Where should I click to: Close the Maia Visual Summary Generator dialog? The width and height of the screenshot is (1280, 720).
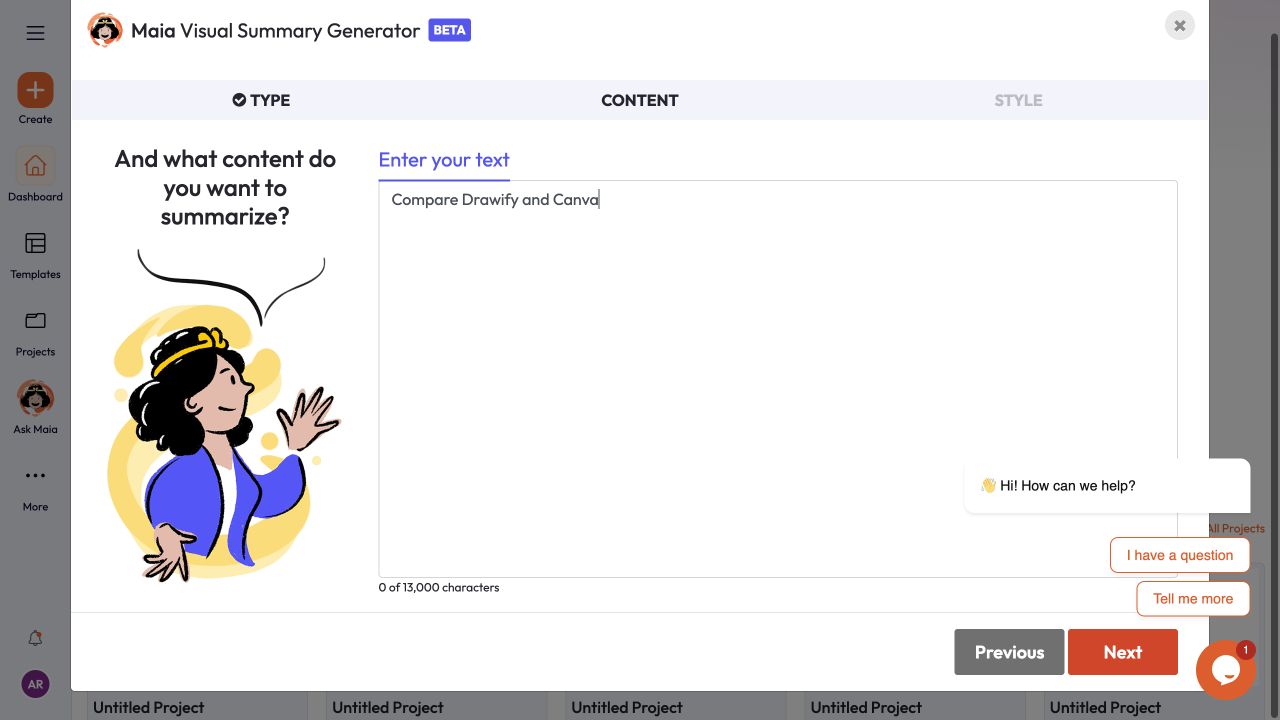coord(1180,26)
